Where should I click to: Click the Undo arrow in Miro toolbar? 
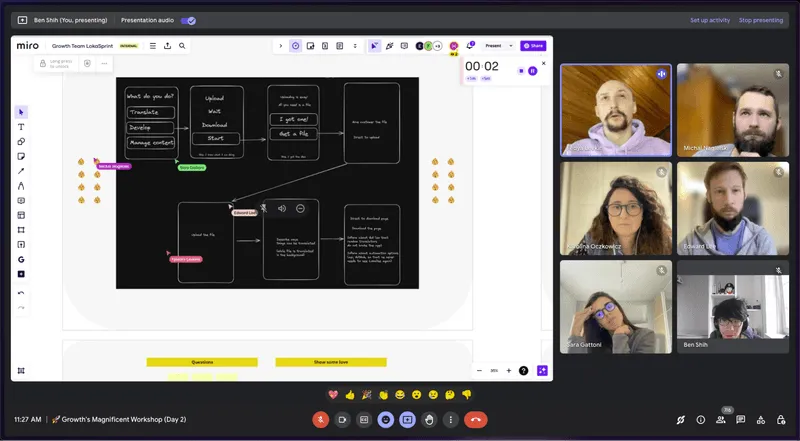(21, 293)
